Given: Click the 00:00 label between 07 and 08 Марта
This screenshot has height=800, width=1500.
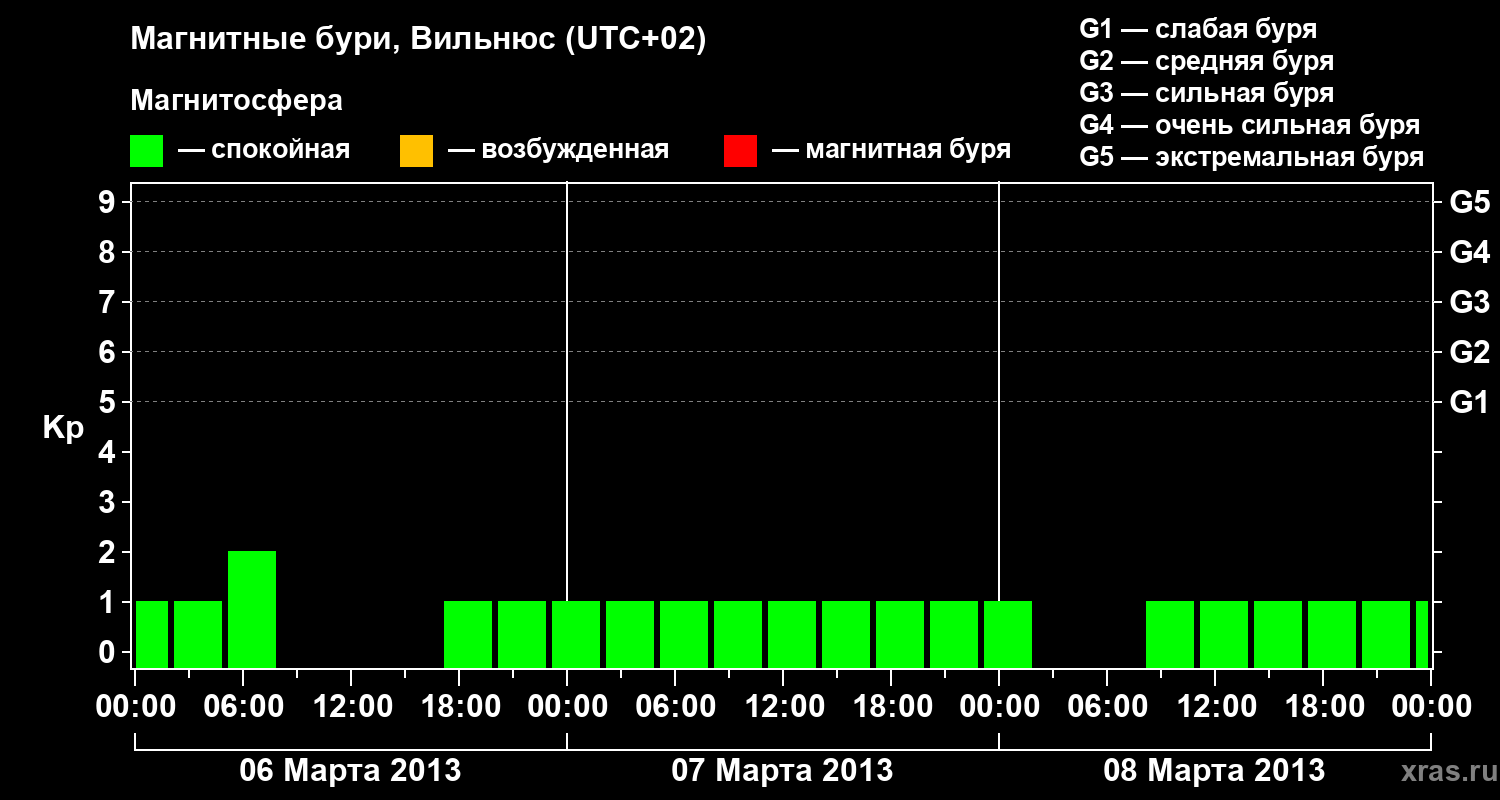Looking at the screenshot, I should point(998,706).
